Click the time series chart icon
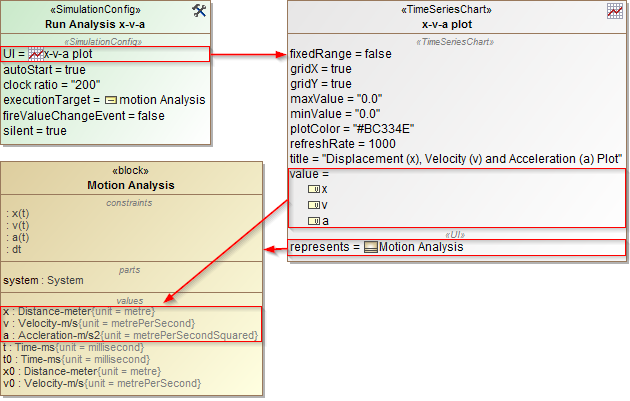 [616, 11]
